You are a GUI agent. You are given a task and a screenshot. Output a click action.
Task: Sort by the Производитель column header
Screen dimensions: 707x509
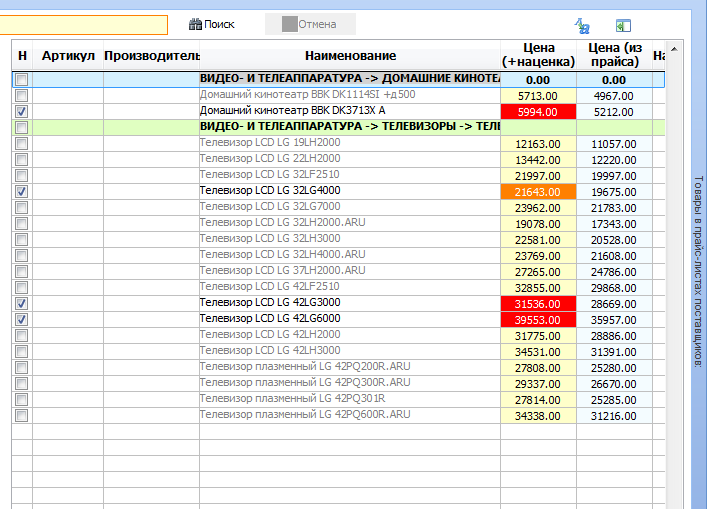click(152, 56)
